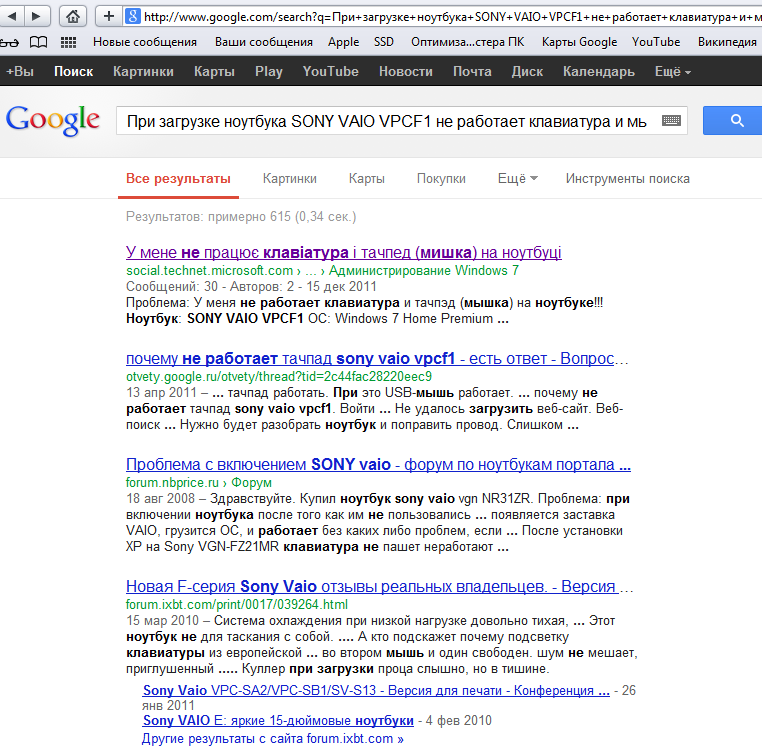This screenshot has height=749, width=762.
Task: Open Новости in the black Google bar
Action: pyautogui.click(x=406, y=71)
